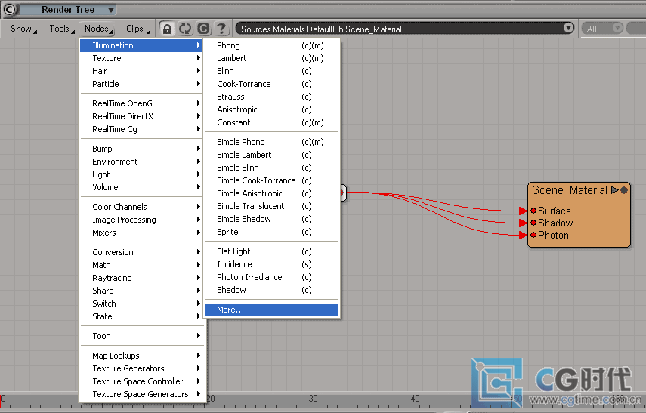Choose the Lambert shader
Viewport: 646px width, 413px height.
pyautogui.click(x=272, y=58)
